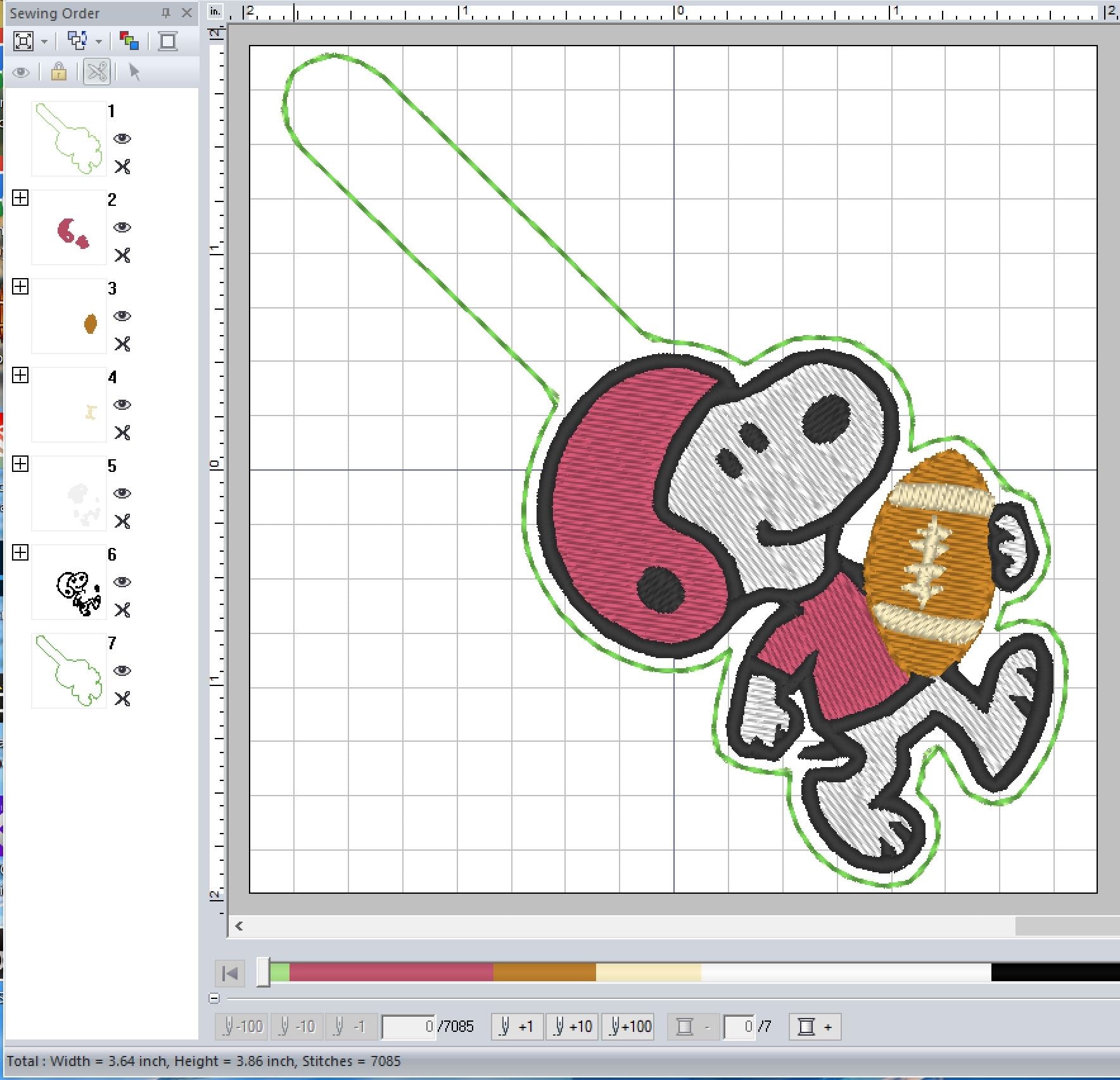Click the brown segment on stitch color bar

[x=544, y=972]
